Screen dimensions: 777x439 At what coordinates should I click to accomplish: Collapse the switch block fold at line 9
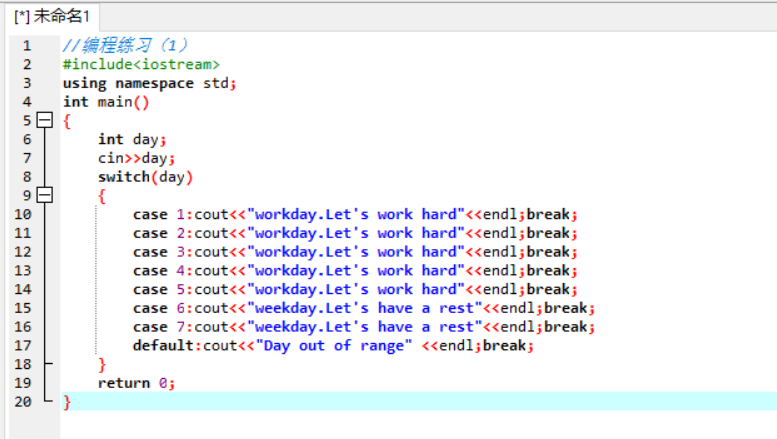click(45, 195)
